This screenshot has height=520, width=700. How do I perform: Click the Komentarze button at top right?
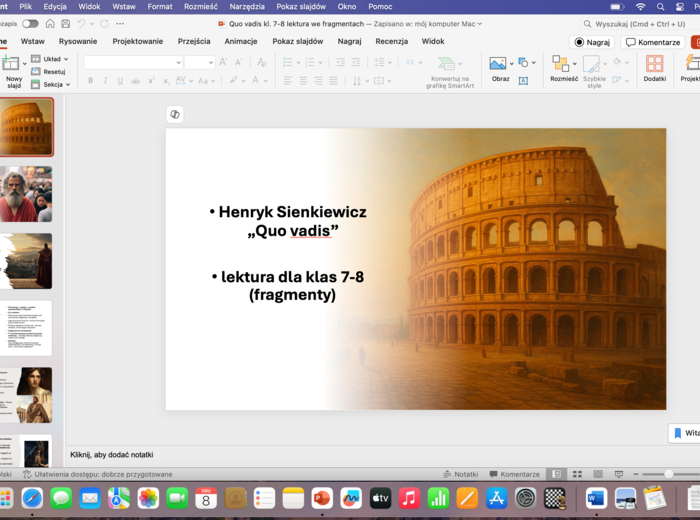coord(653,42)
